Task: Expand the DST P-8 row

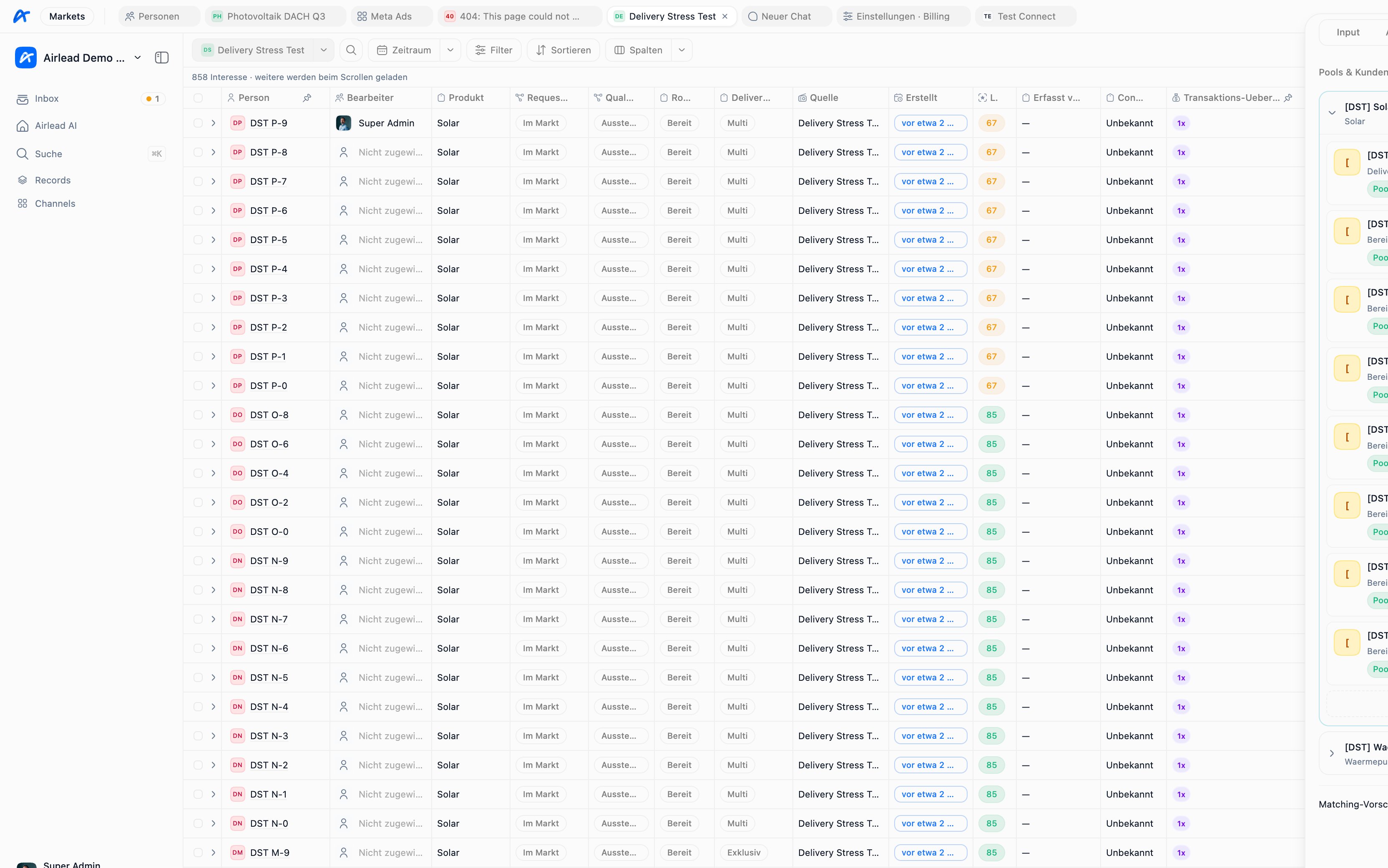Action: click(x=213, y=152)
